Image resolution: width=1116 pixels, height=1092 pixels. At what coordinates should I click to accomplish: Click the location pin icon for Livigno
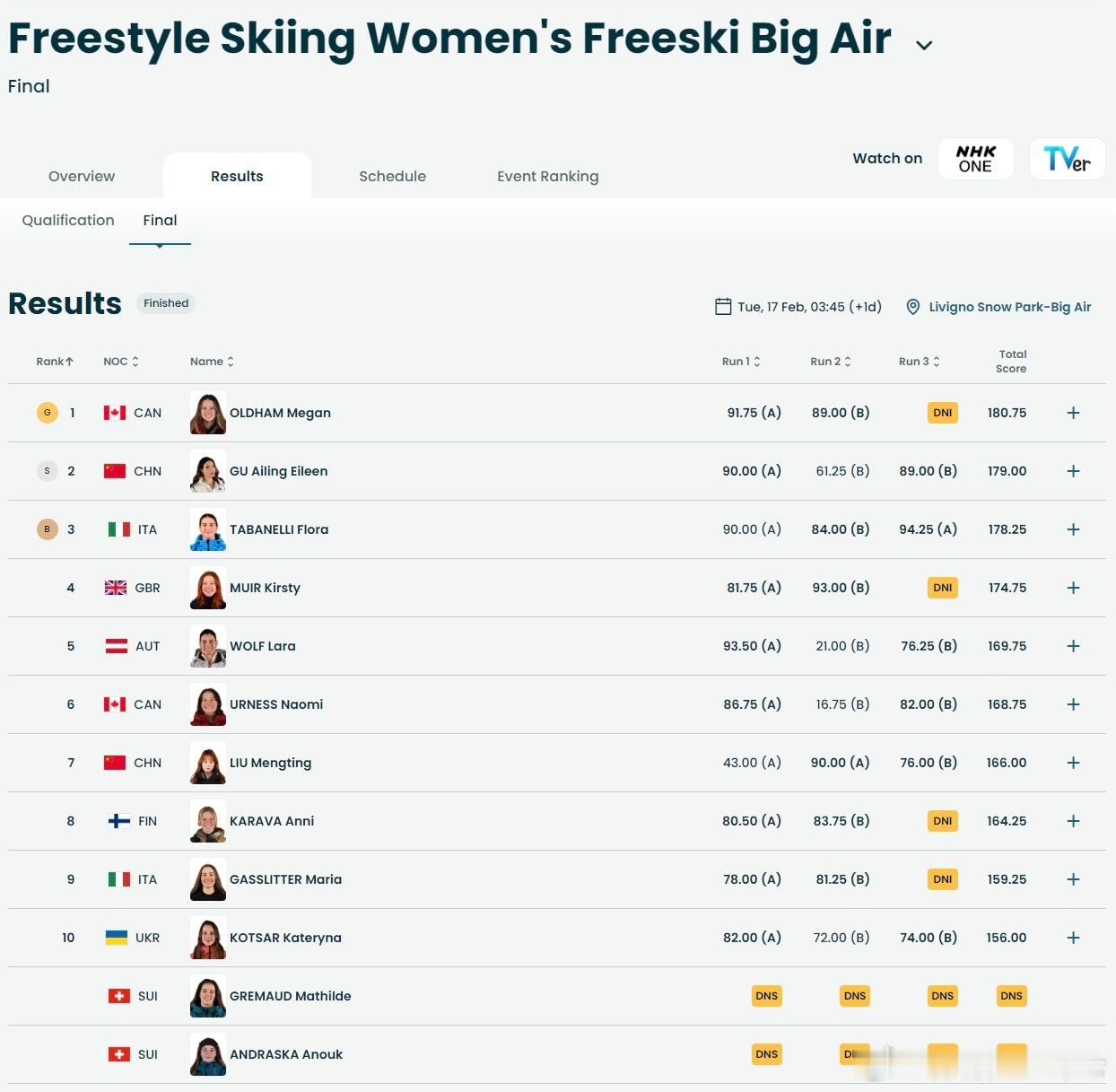pyautogui.click(x=913, y=307)
